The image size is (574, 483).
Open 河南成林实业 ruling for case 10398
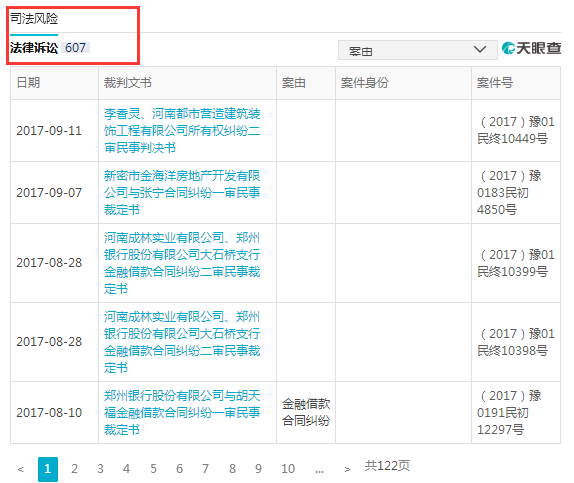click(x=182, y=342)
